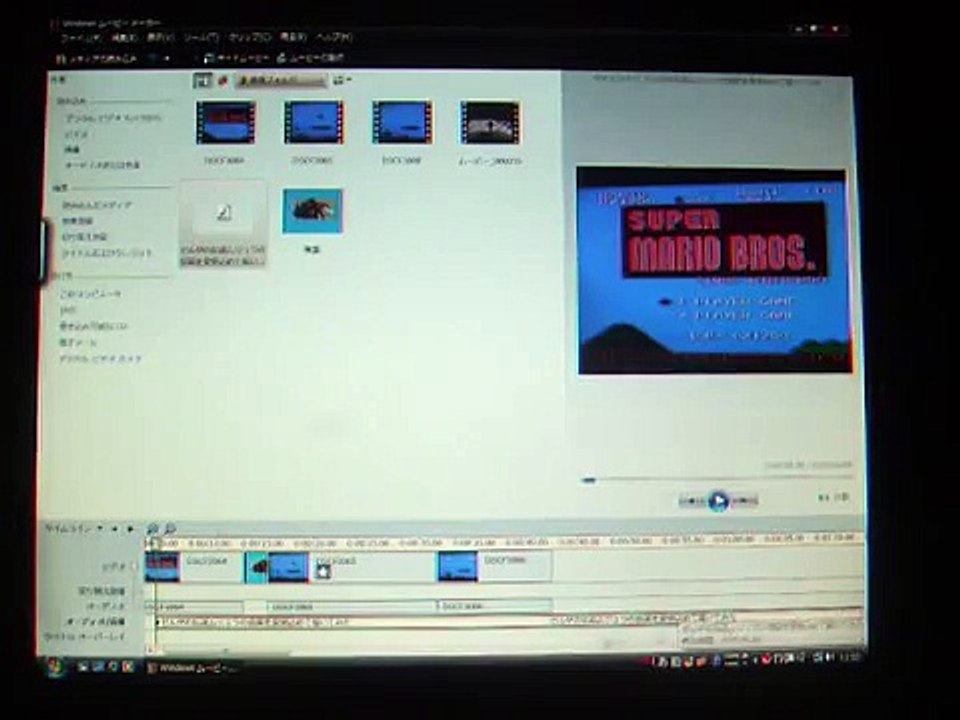
Task: Expand the undo/redo dropdown arrow in toolbar
Action: [x=168, y=59]
